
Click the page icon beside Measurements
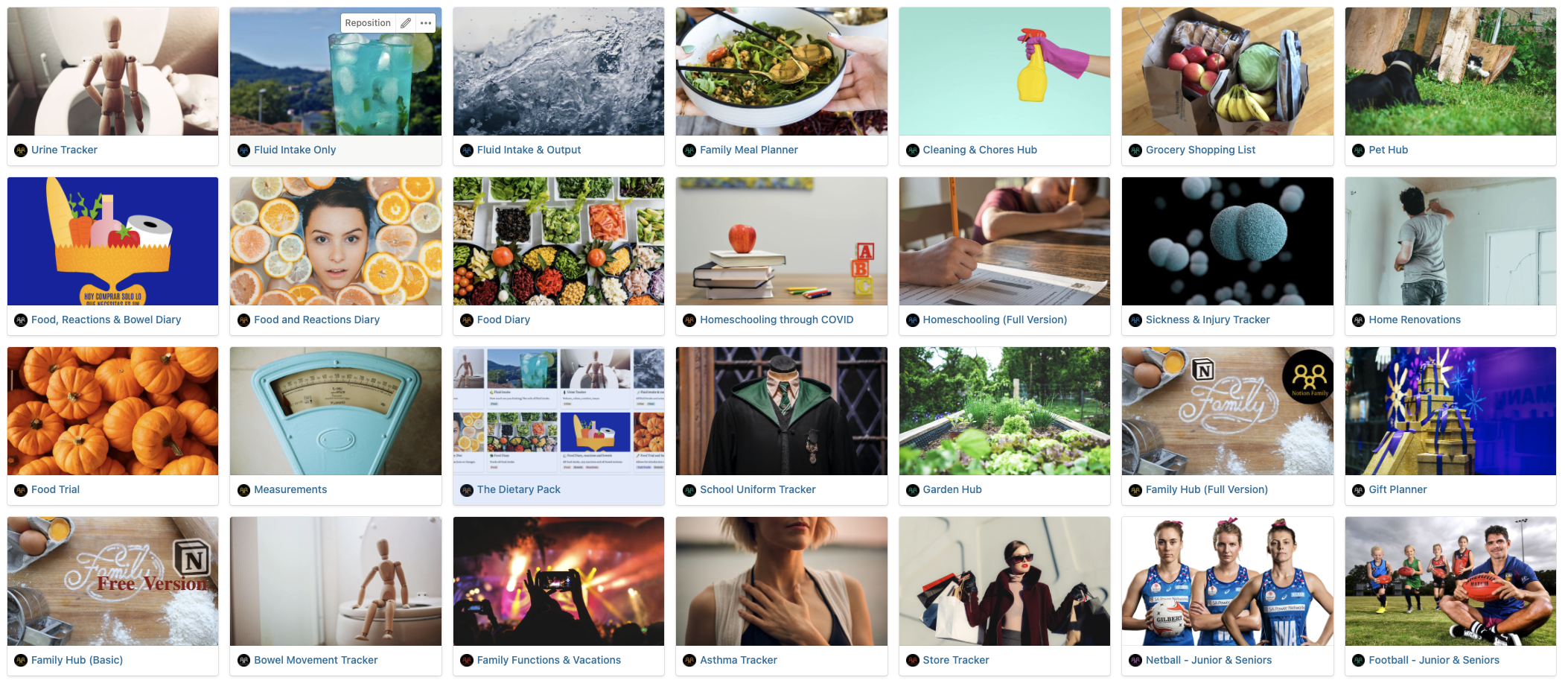tap(243, 490)
